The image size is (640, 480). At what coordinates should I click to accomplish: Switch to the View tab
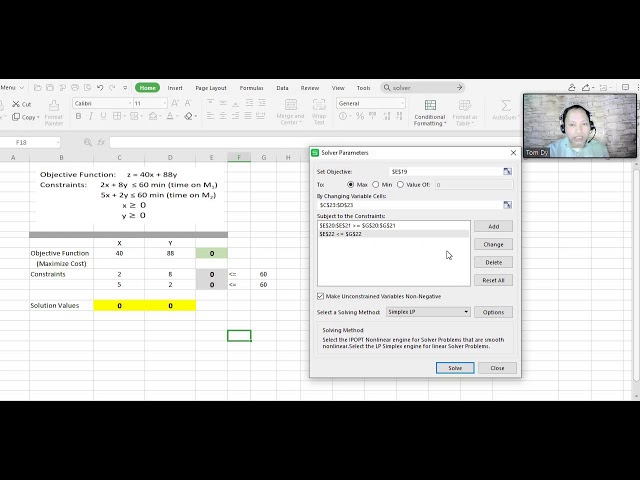[x=338, y=88]
